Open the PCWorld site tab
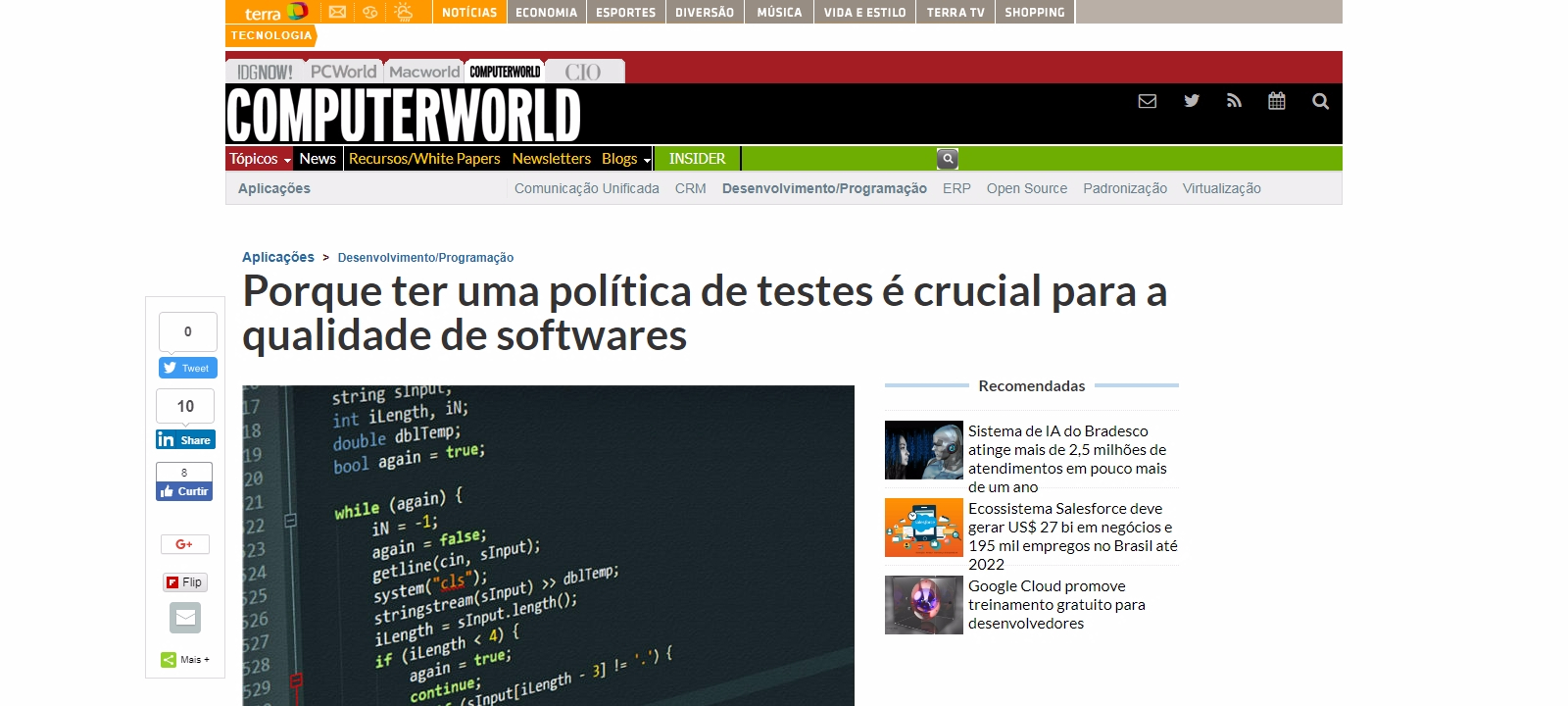This screenshot has width=1568, height=706. tap(343, 72)
